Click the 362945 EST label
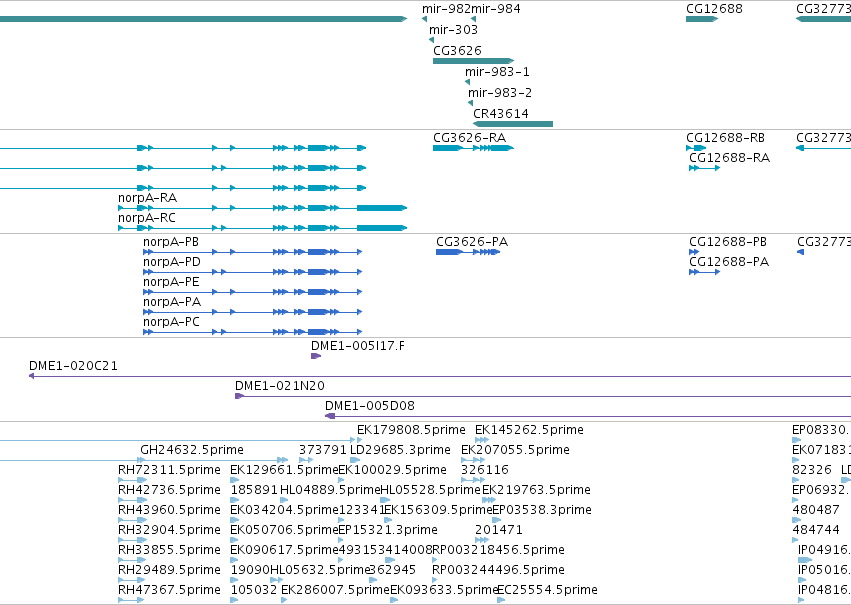851x605 pixels. click(392, 571)
